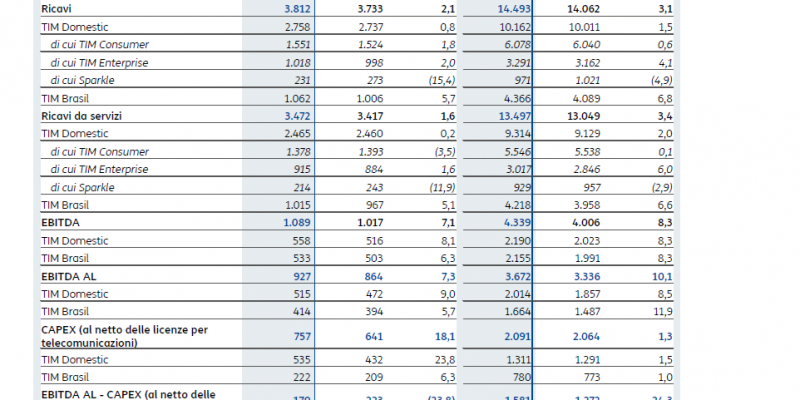Click the "Ricavi da servizi" row label
800x400 pixels.
[x=82, y=116]
